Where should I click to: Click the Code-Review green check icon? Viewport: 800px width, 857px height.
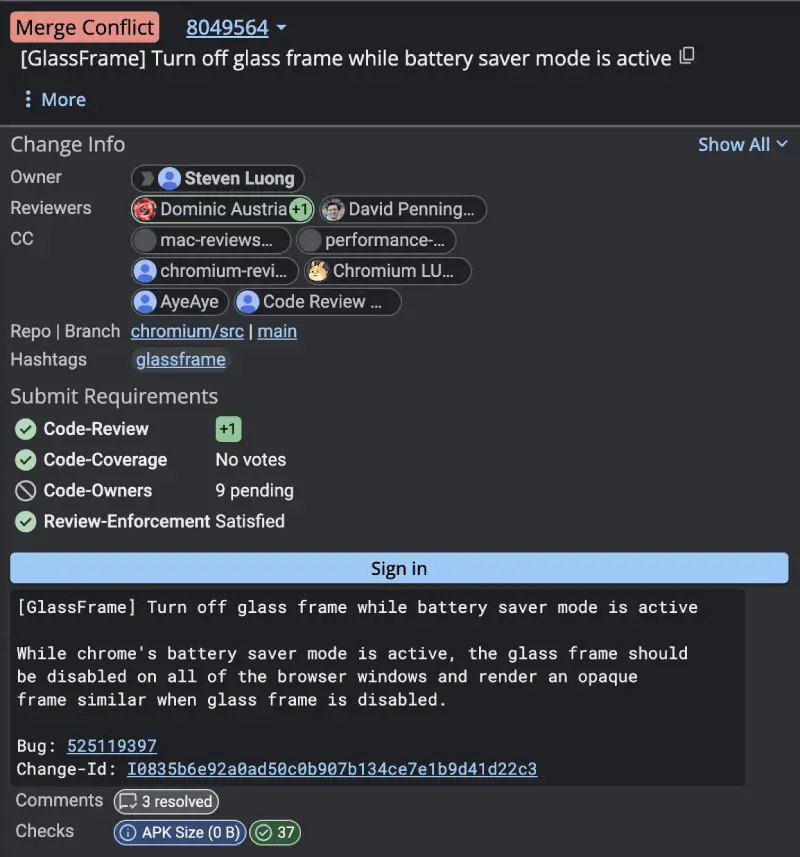pyautogui.click(x=26, y=429)
